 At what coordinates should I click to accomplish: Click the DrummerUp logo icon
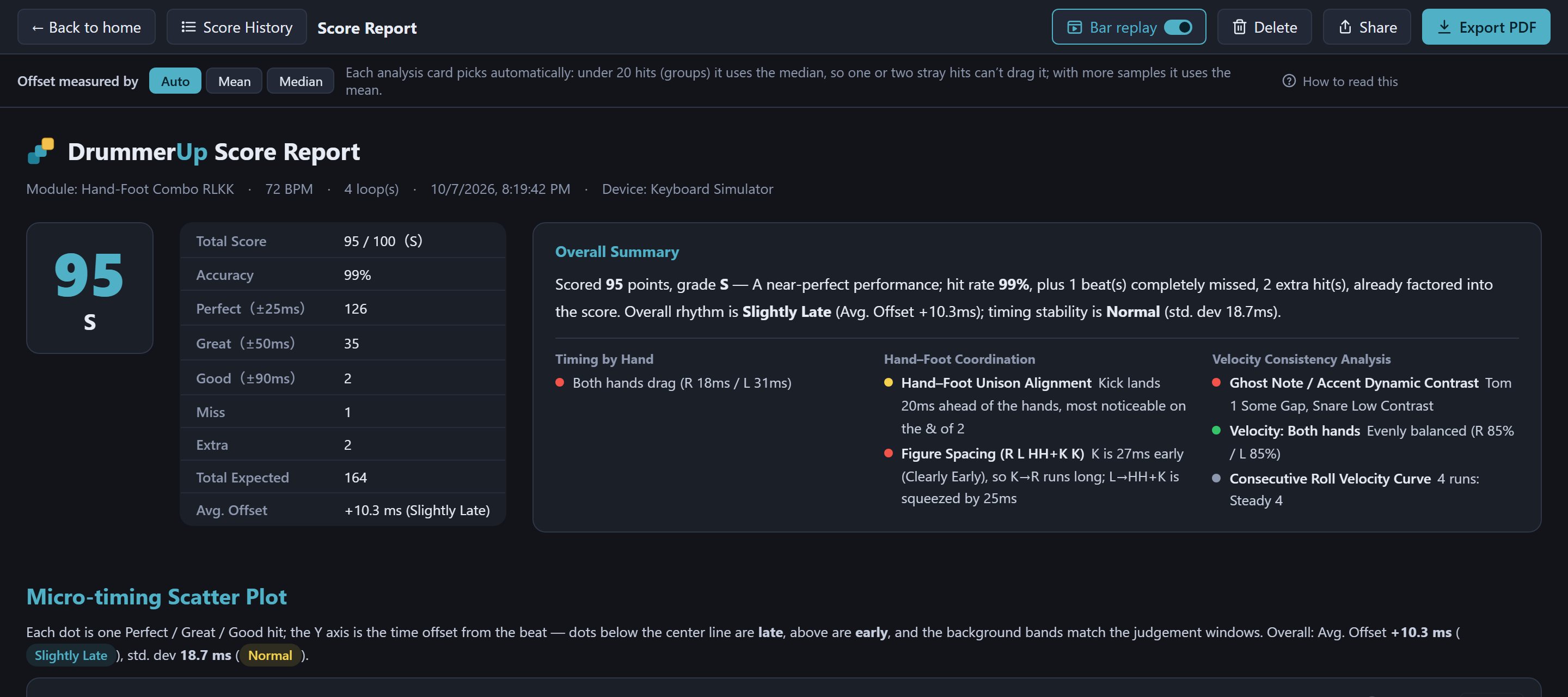coord(41,151)
